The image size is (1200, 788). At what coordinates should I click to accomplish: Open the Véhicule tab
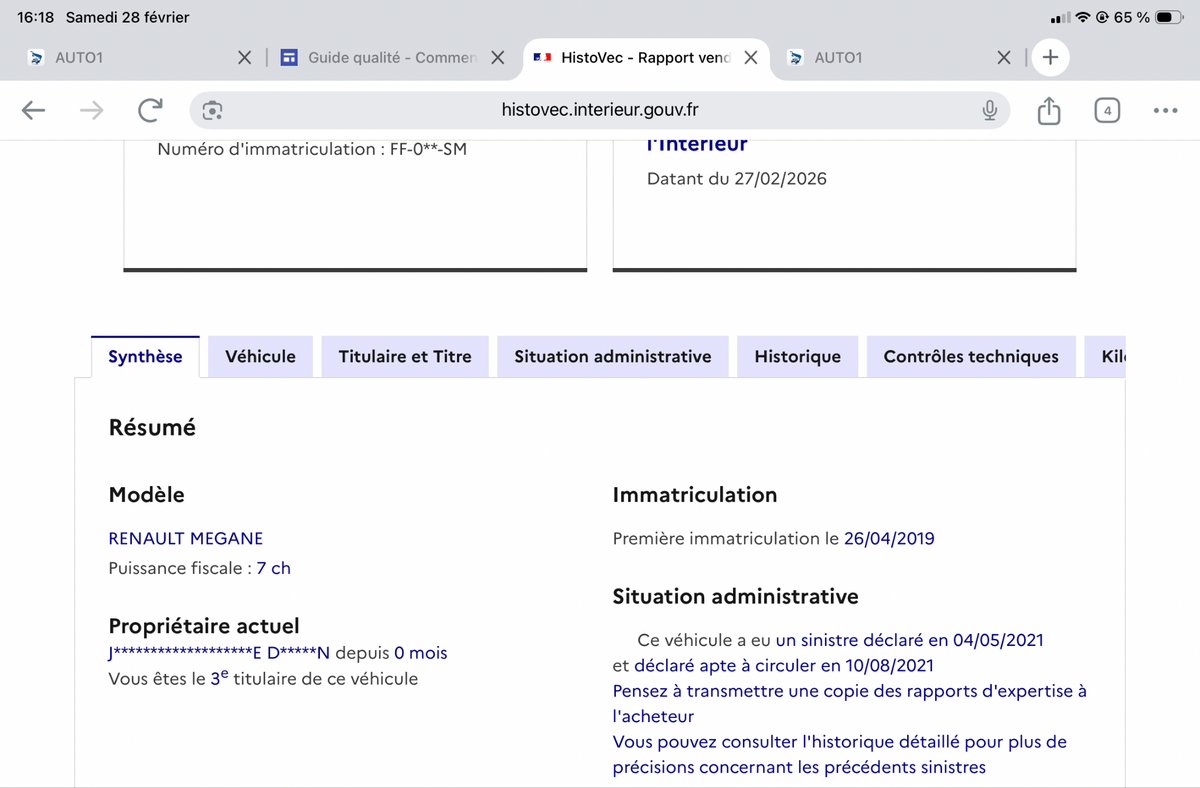coord(260,357)
